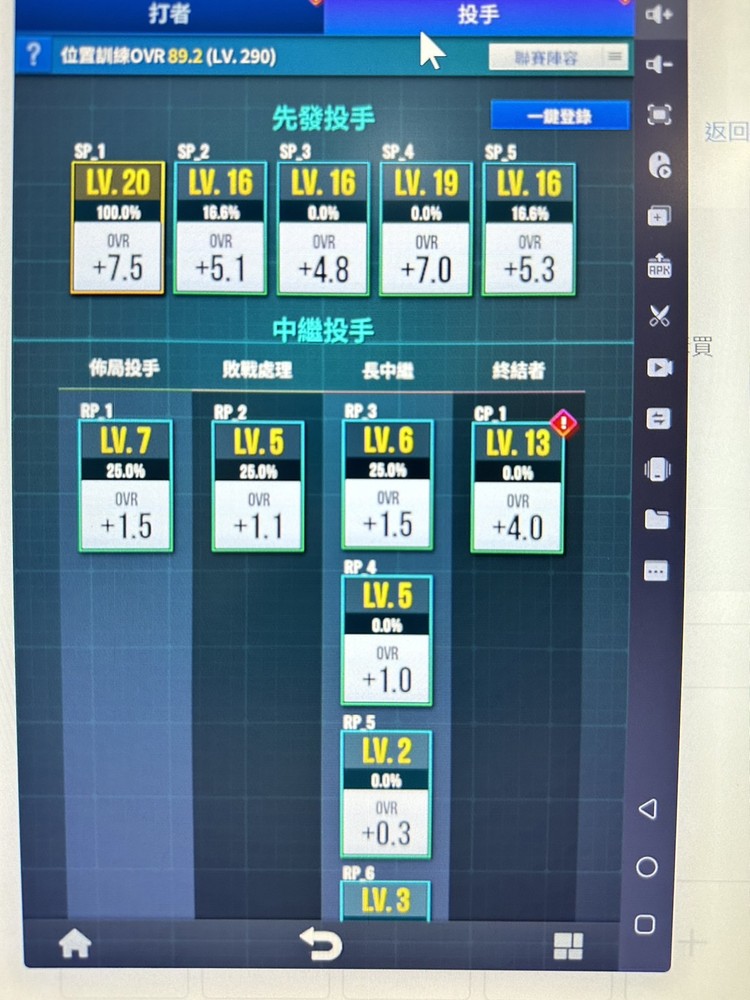Select the RP_3 LV. 6 card
750x1000 pixels.
click(x=388, y=484)
